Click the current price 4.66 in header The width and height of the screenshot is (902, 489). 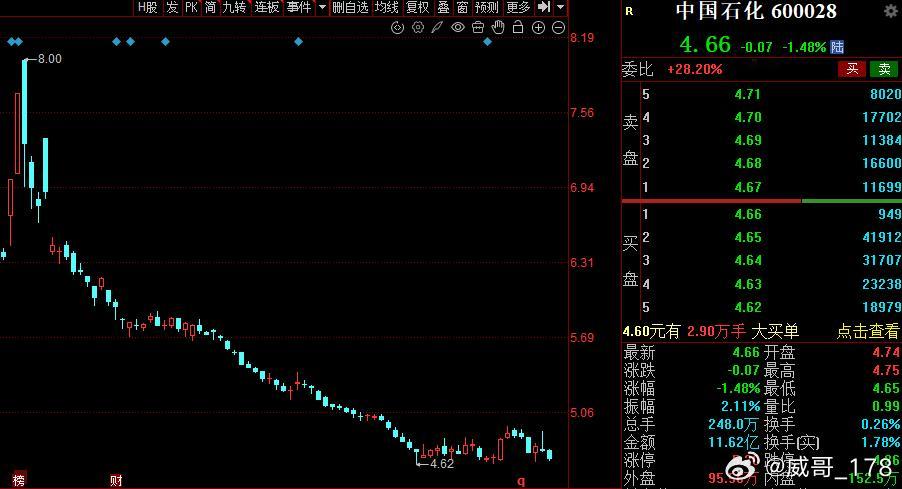tap(705, 44)
